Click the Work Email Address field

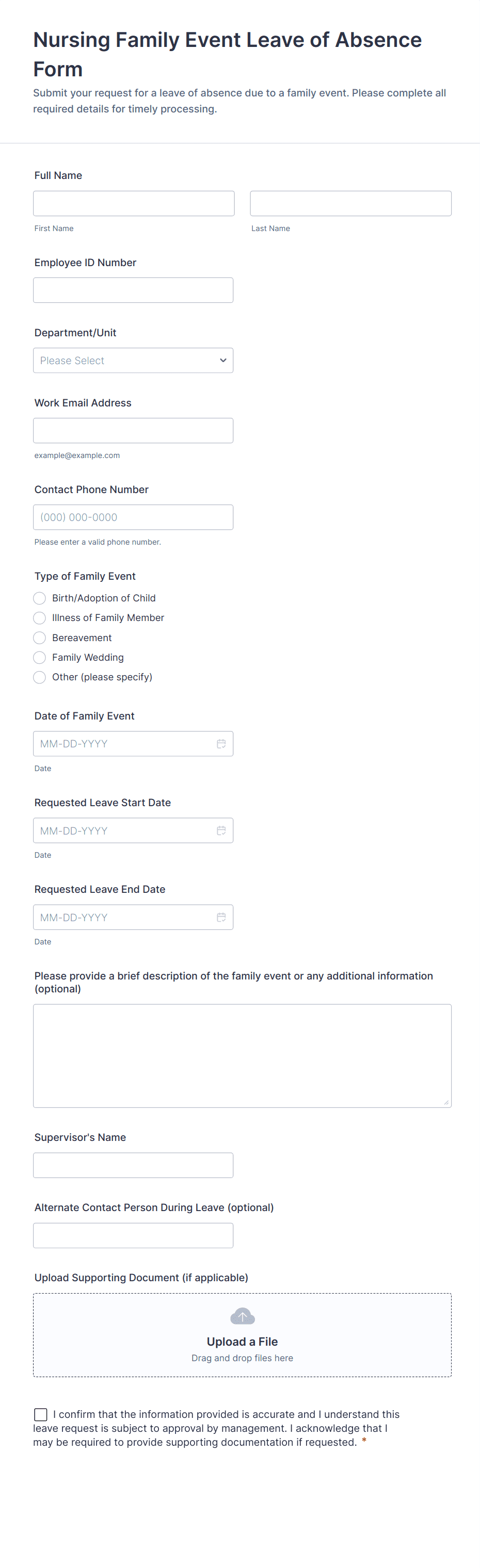pos(133,430)
